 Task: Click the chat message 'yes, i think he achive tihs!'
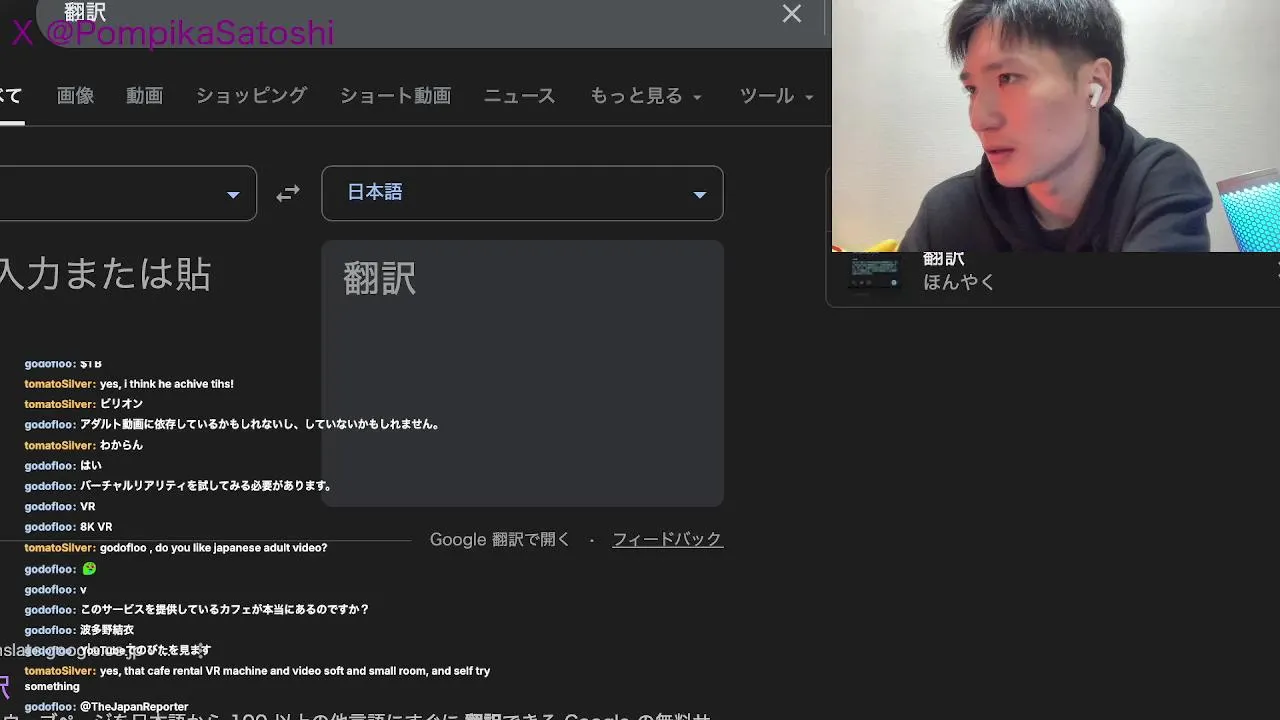(x=166, y=384)
